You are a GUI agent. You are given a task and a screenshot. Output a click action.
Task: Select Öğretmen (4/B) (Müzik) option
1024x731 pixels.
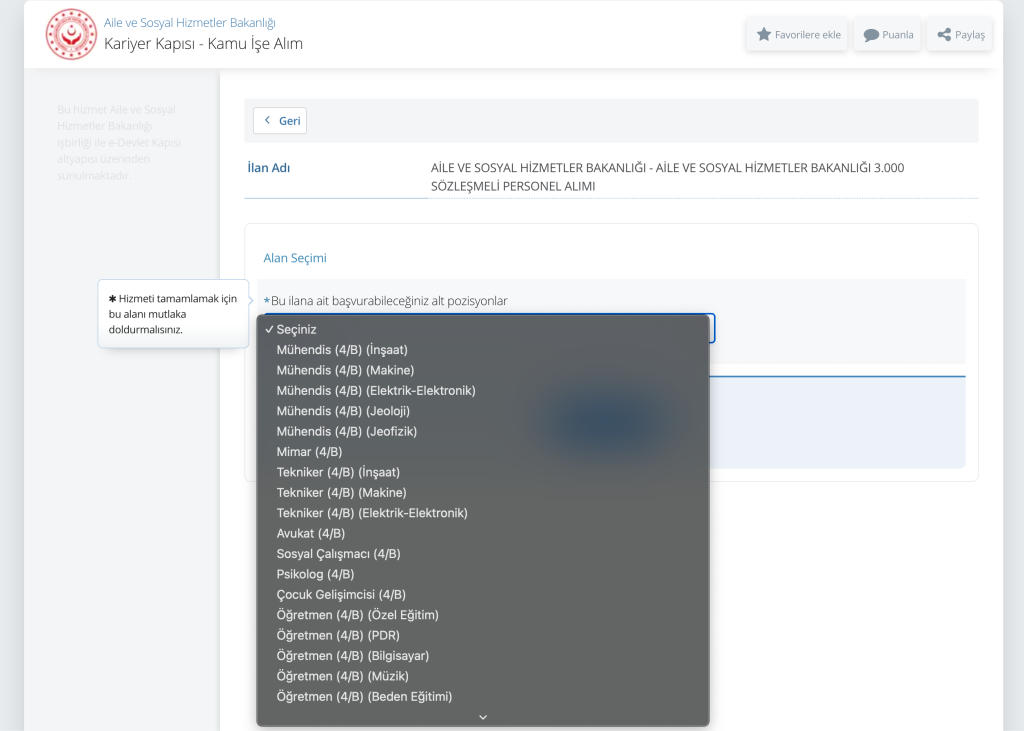(342, 676)
